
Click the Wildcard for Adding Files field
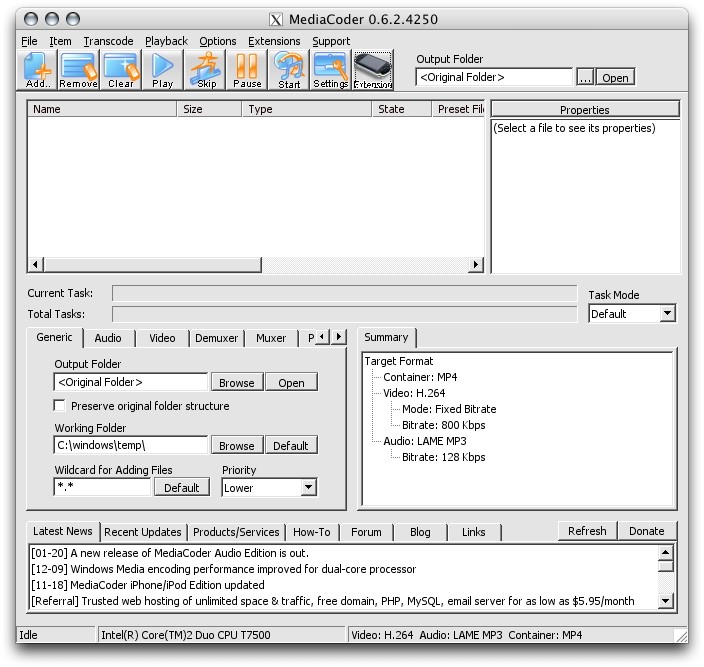point(102,487)
